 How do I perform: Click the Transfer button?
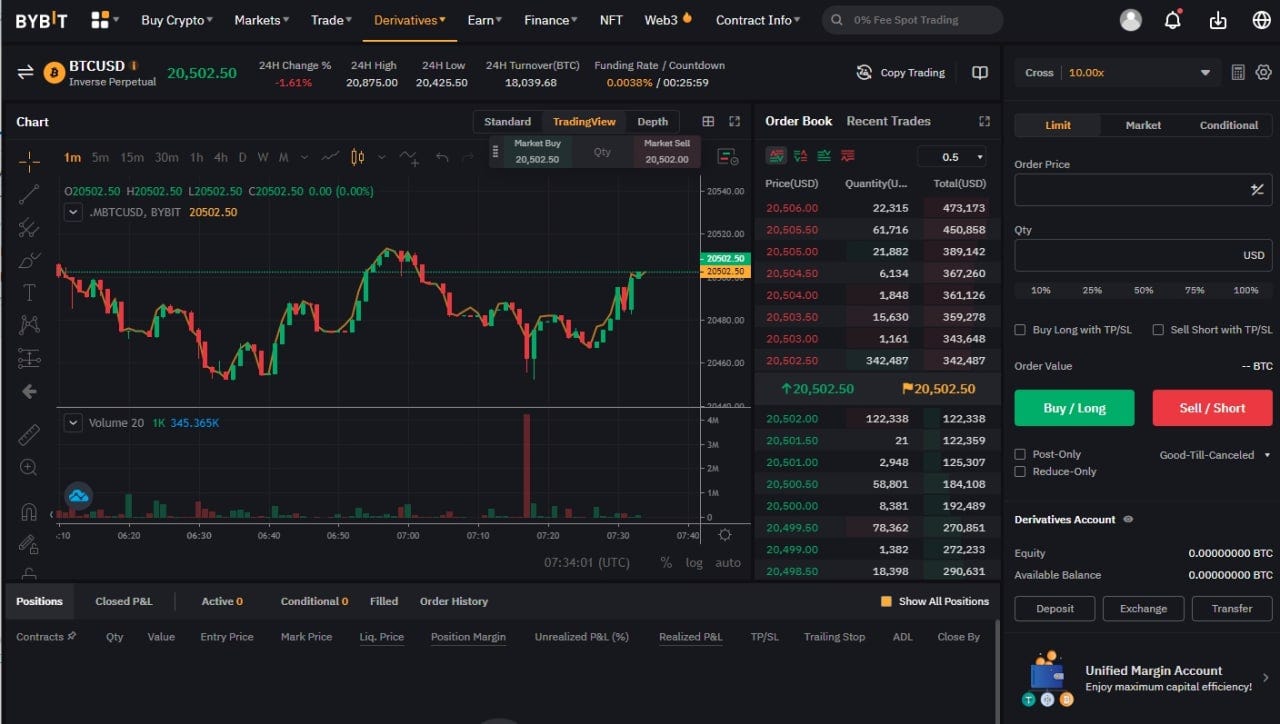point(1232,608)
